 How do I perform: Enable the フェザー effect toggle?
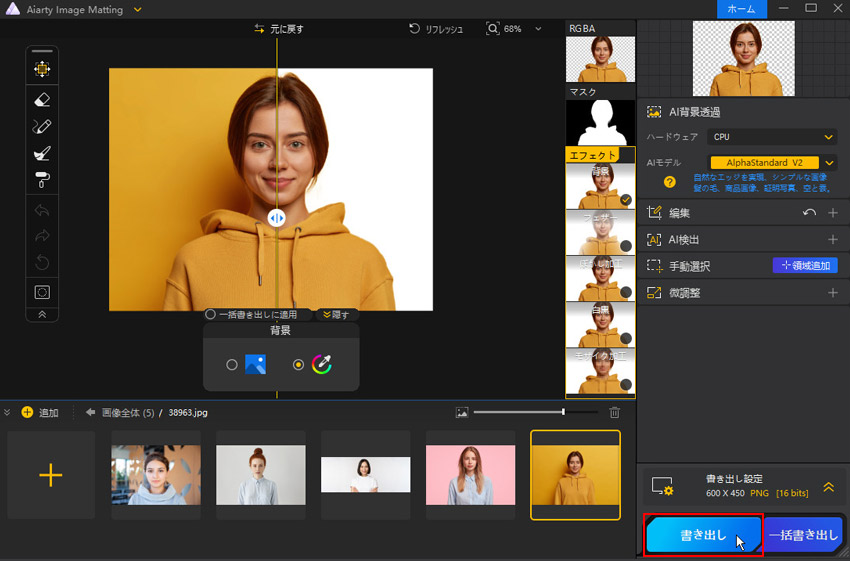tap(626, 246)
